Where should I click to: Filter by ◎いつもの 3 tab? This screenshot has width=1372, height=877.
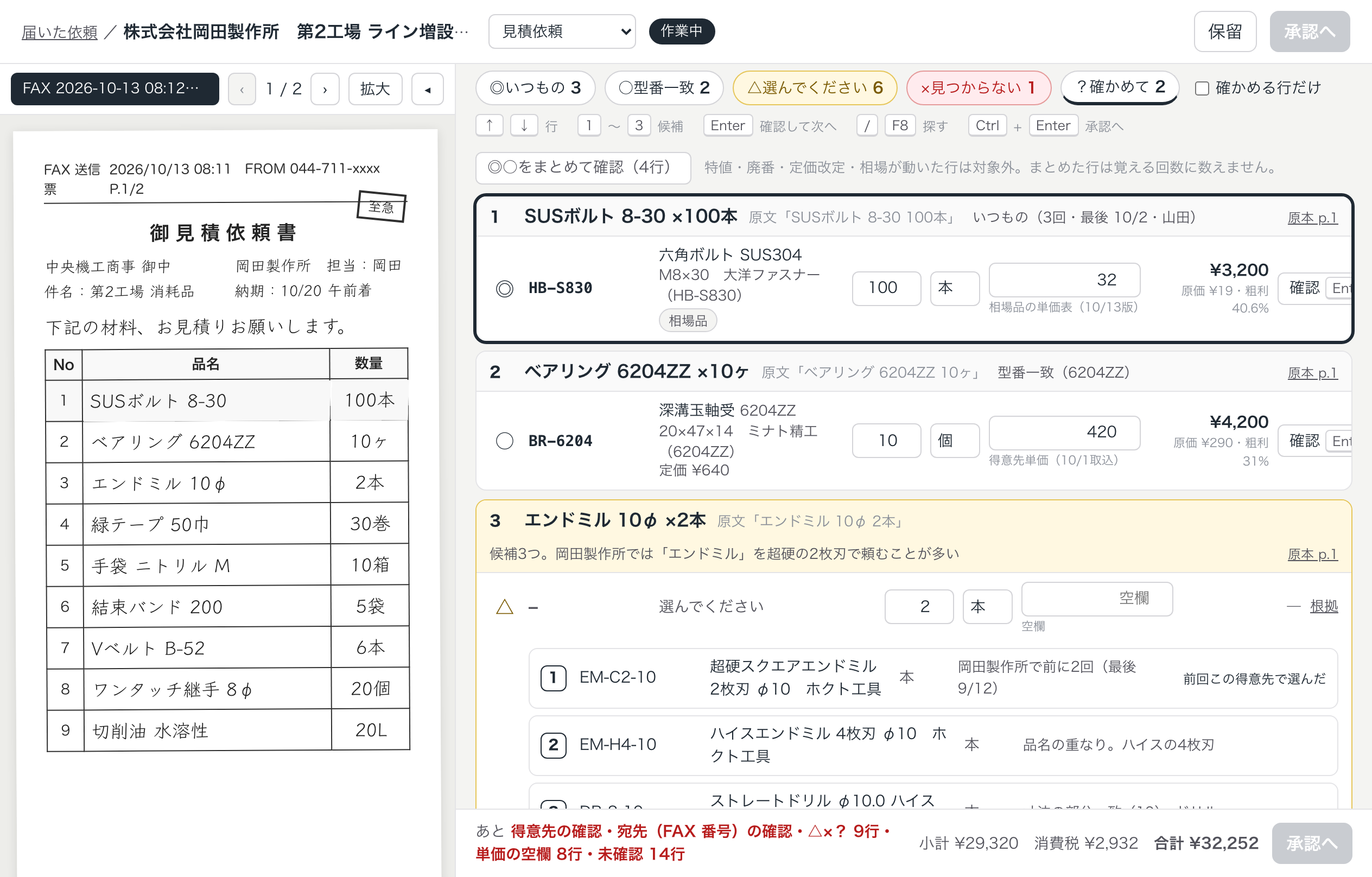[x=535, y=88]
